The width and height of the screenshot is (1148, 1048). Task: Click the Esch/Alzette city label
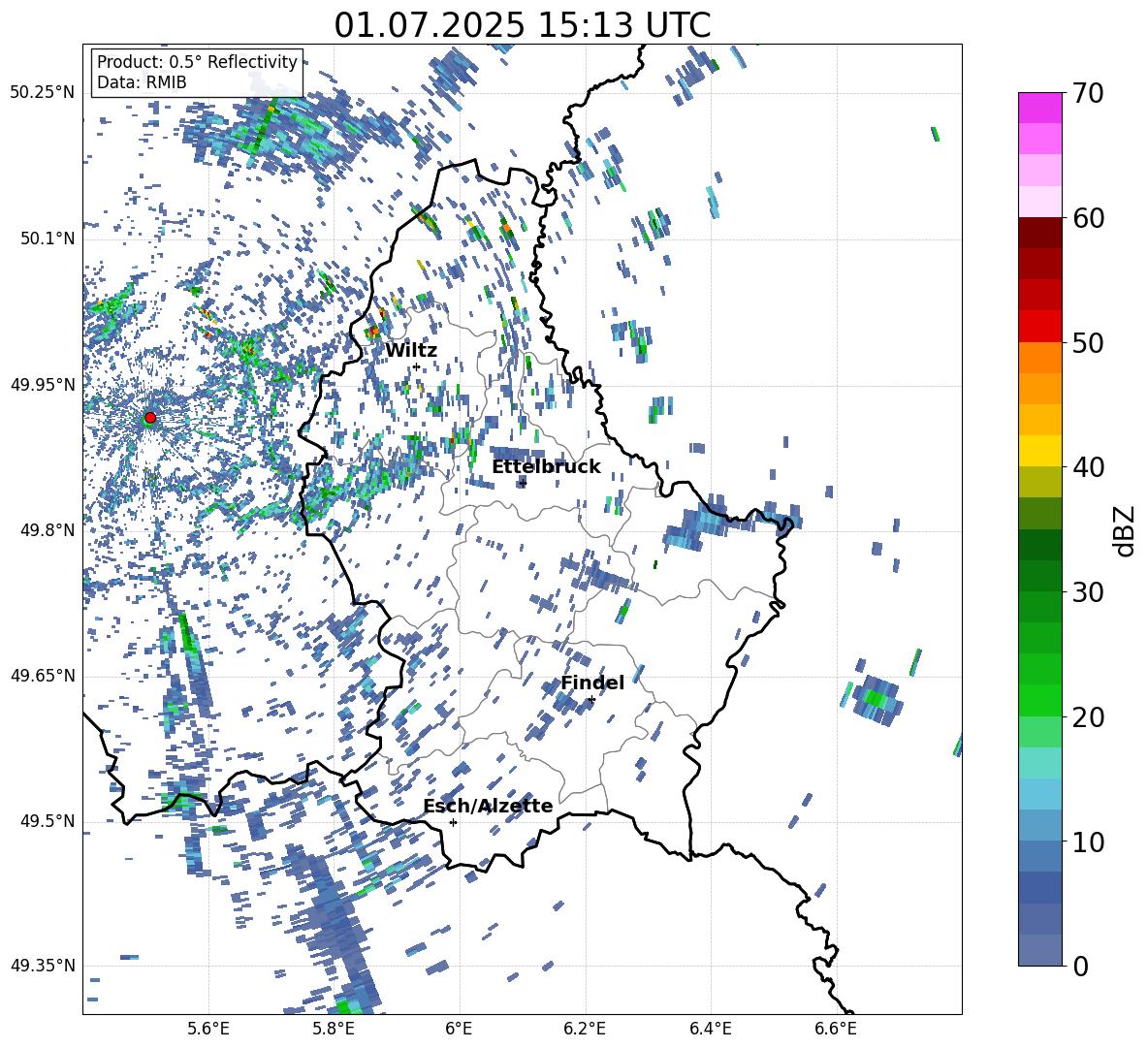point(488,807)
